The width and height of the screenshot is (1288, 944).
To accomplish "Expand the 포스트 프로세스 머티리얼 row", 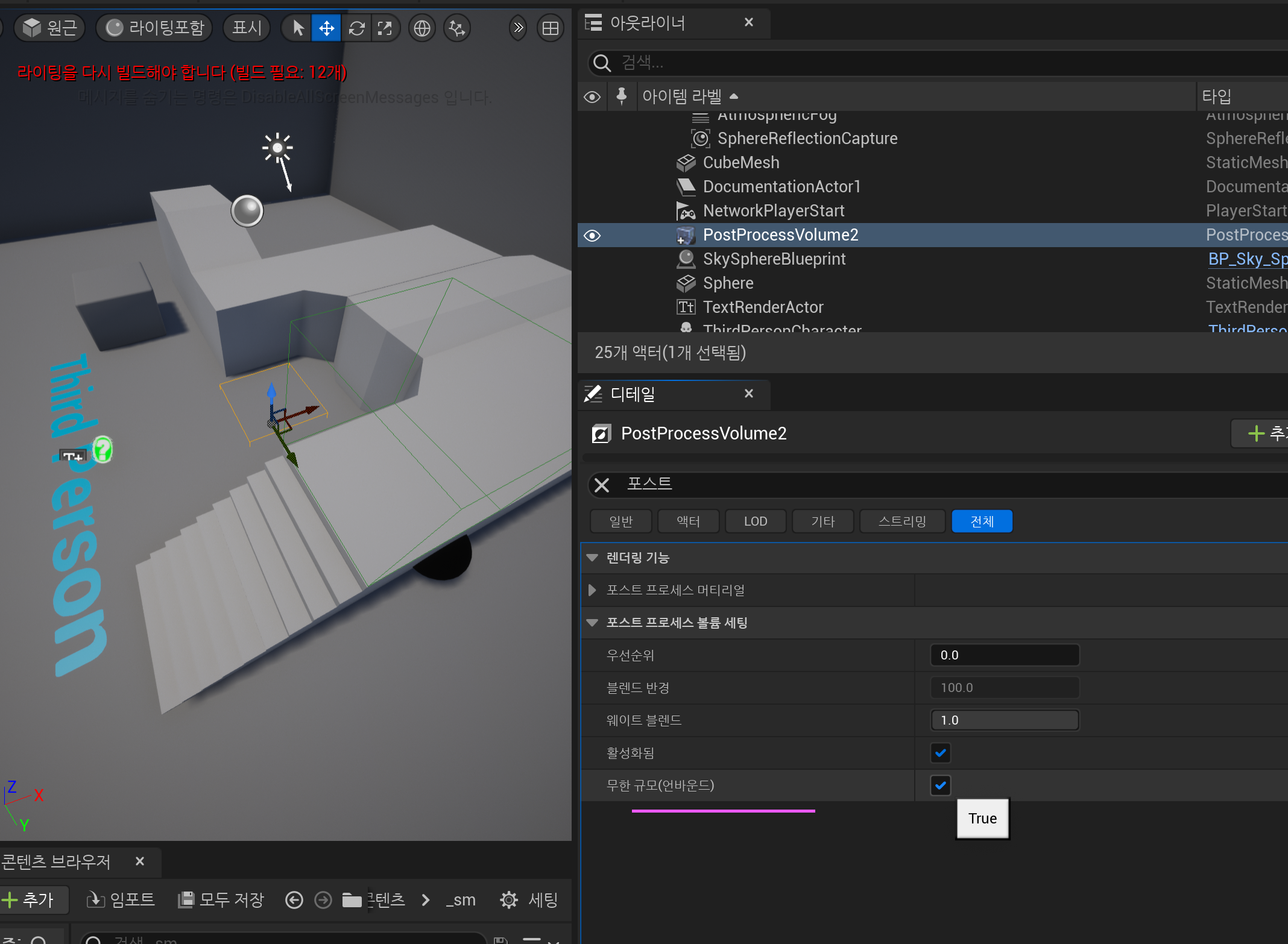I will tap(592, 590).
